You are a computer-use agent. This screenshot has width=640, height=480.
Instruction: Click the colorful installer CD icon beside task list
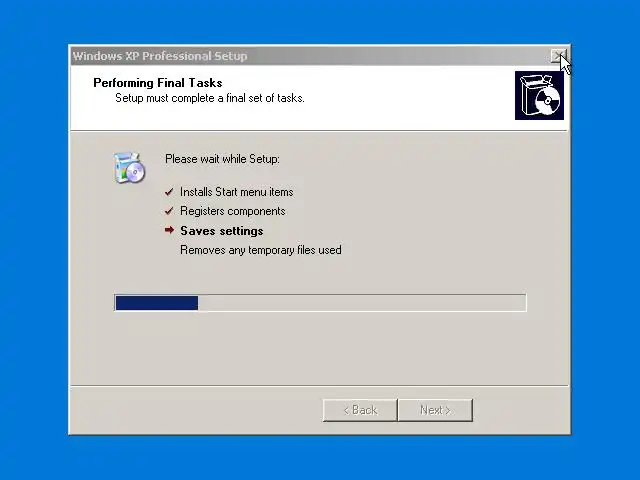129,167
